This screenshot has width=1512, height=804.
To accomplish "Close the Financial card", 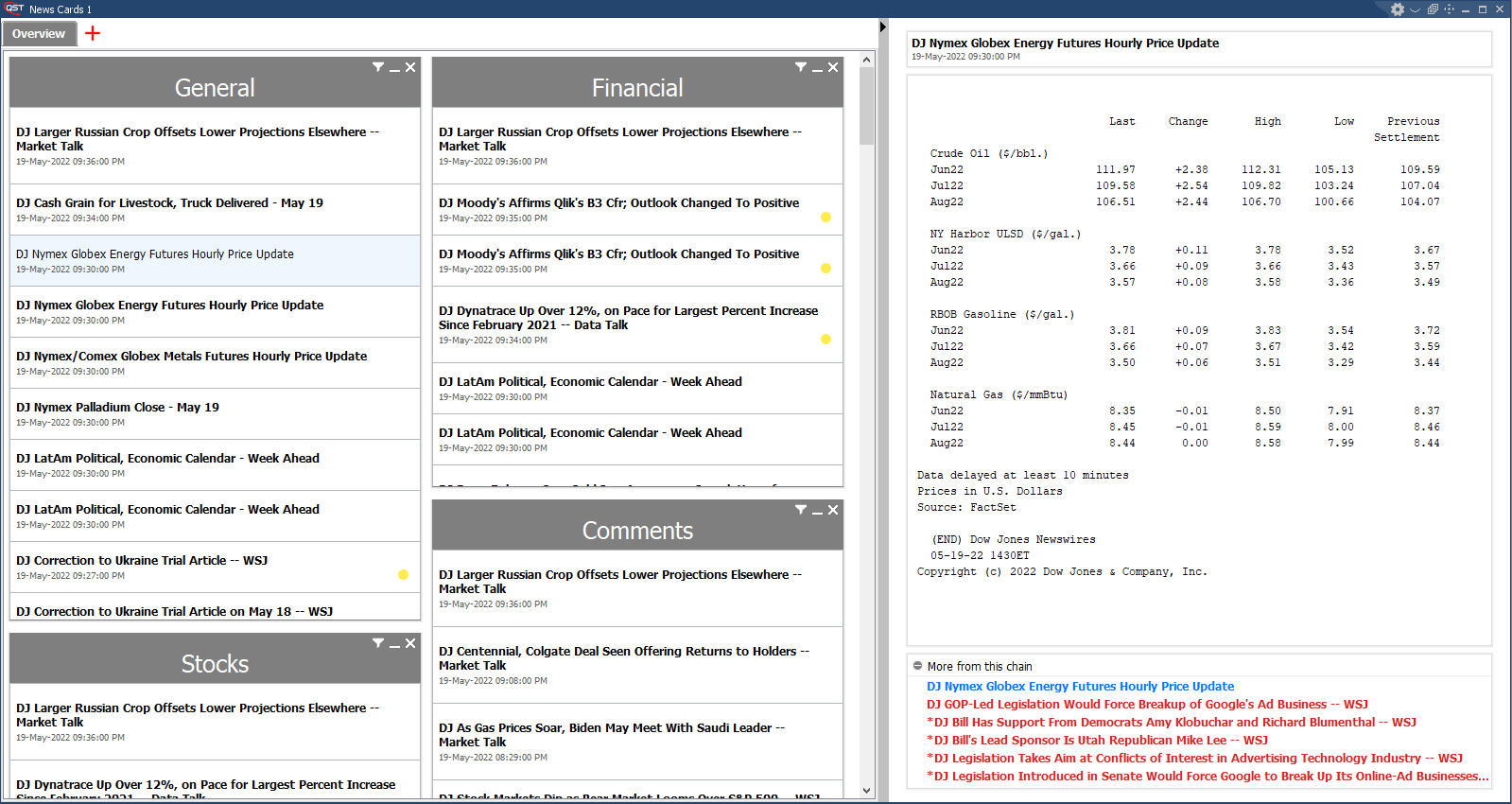I will point(833,67).
